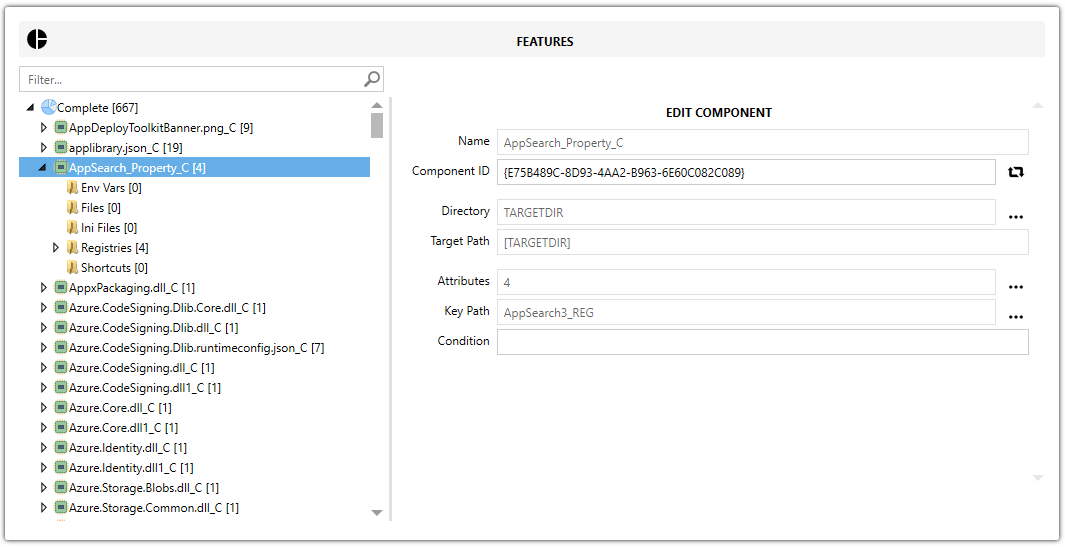Viewport: 1065px width, 547px height.
Task: Select Env Vars [0] tree item
Action: [x=111, y=188]
